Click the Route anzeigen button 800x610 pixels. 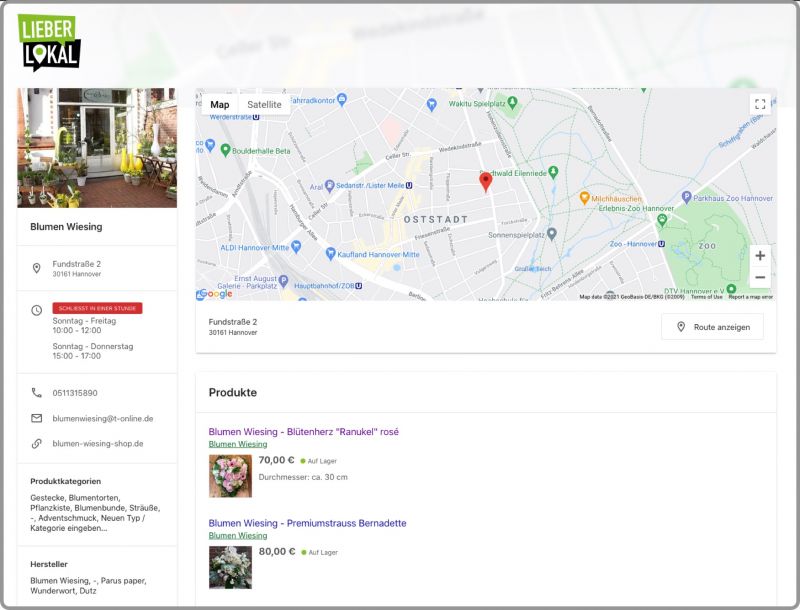tap(712, 327)
